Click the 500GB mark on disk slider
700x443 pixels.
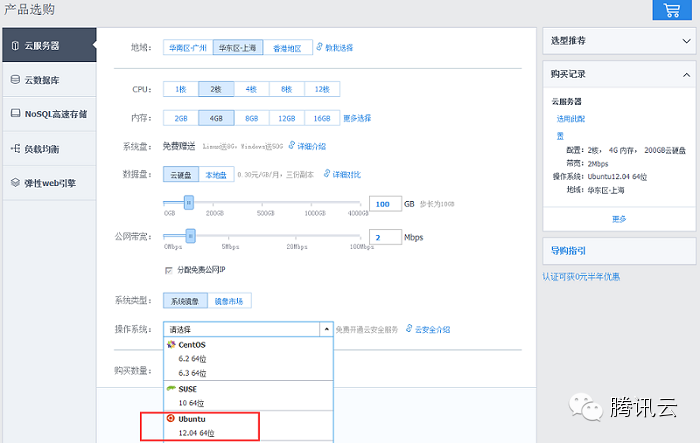(266, 213)
